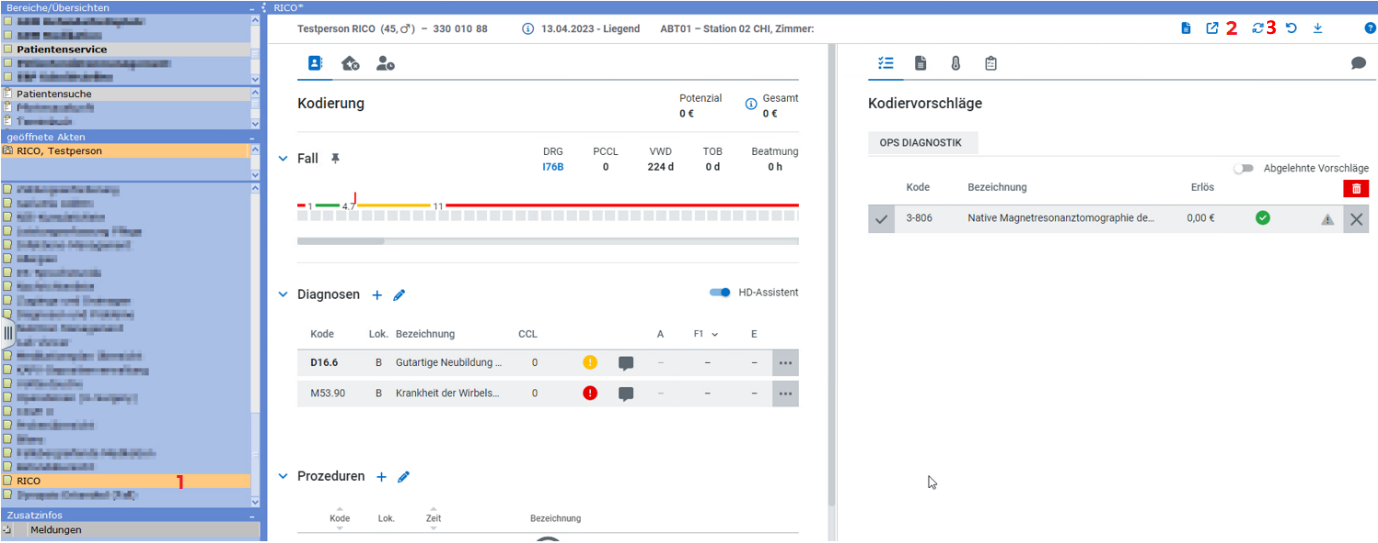Viewport: 1378px width, 543px height.
Task: Edit procedures with the pencil icon
Action: (404, 477)
